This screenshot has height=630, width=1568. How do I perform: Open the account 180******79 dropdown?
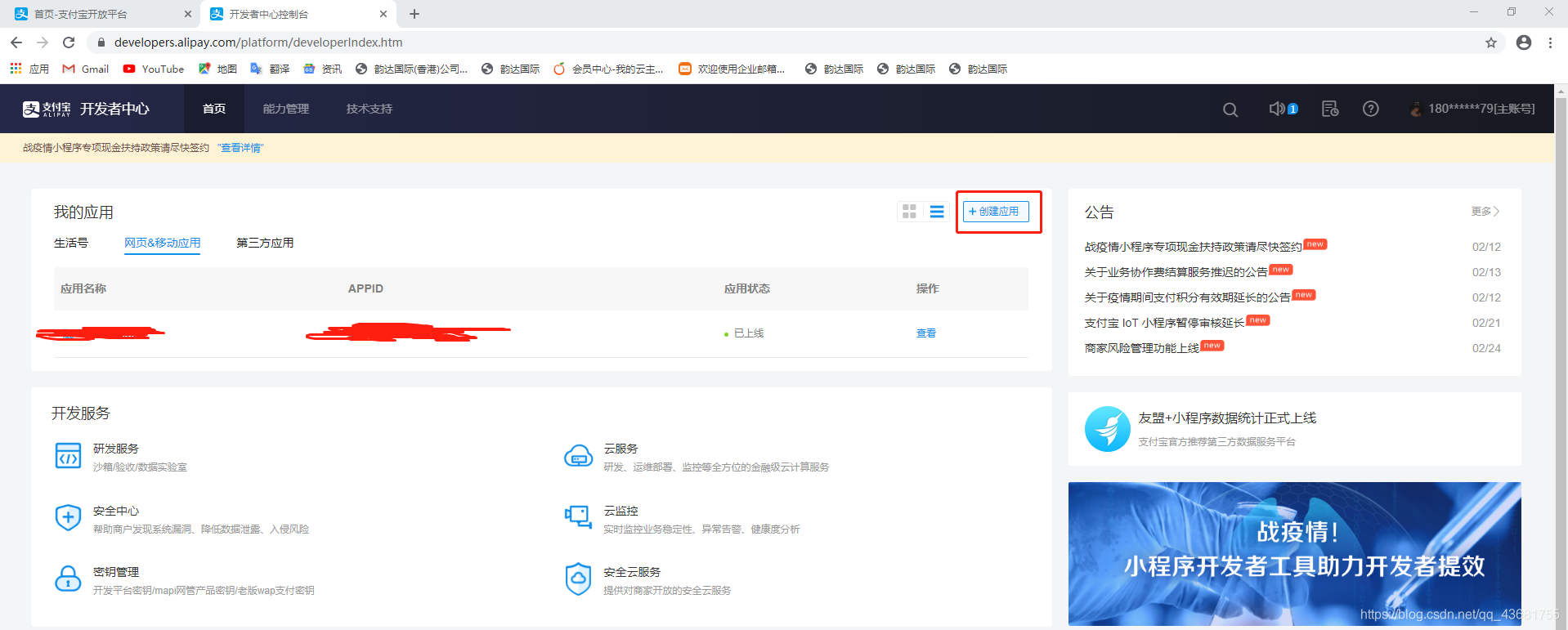pyautogui.click(x=1473, y=109)
